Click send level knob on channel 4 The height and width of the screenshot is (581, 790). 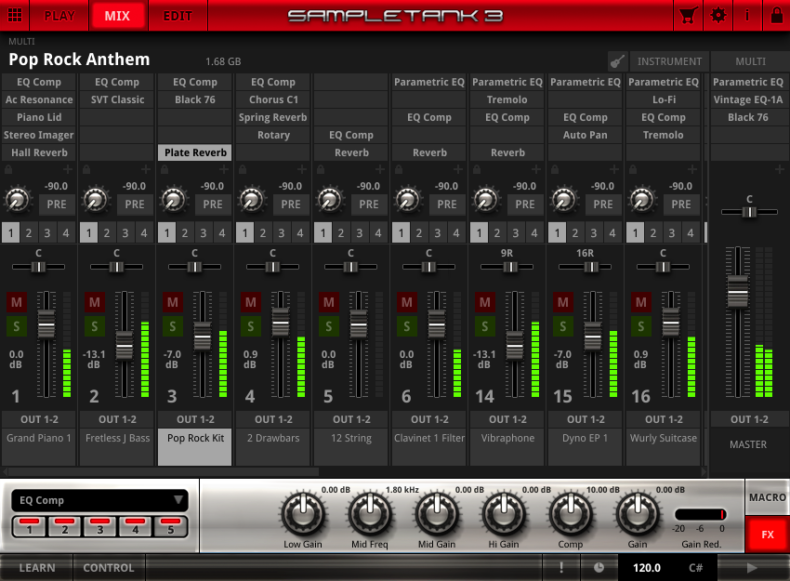point(252,199)
